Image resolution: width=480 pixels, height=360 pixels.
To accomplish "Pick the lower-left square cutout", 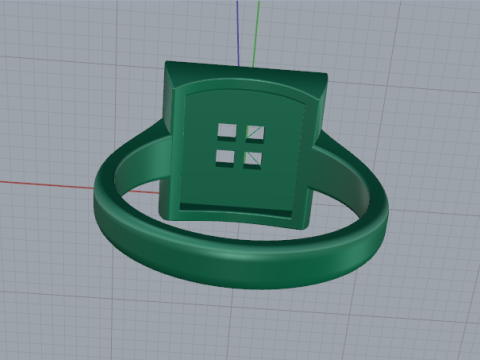I will [x=225, y=157].
